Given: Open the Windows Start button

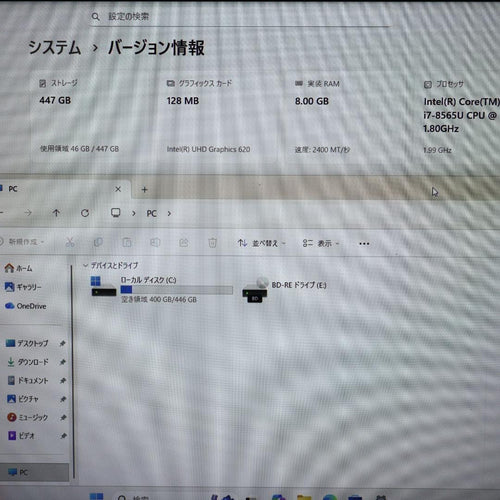Looking at the screenshot, I should pyautogui.click(x=96, y=497).
